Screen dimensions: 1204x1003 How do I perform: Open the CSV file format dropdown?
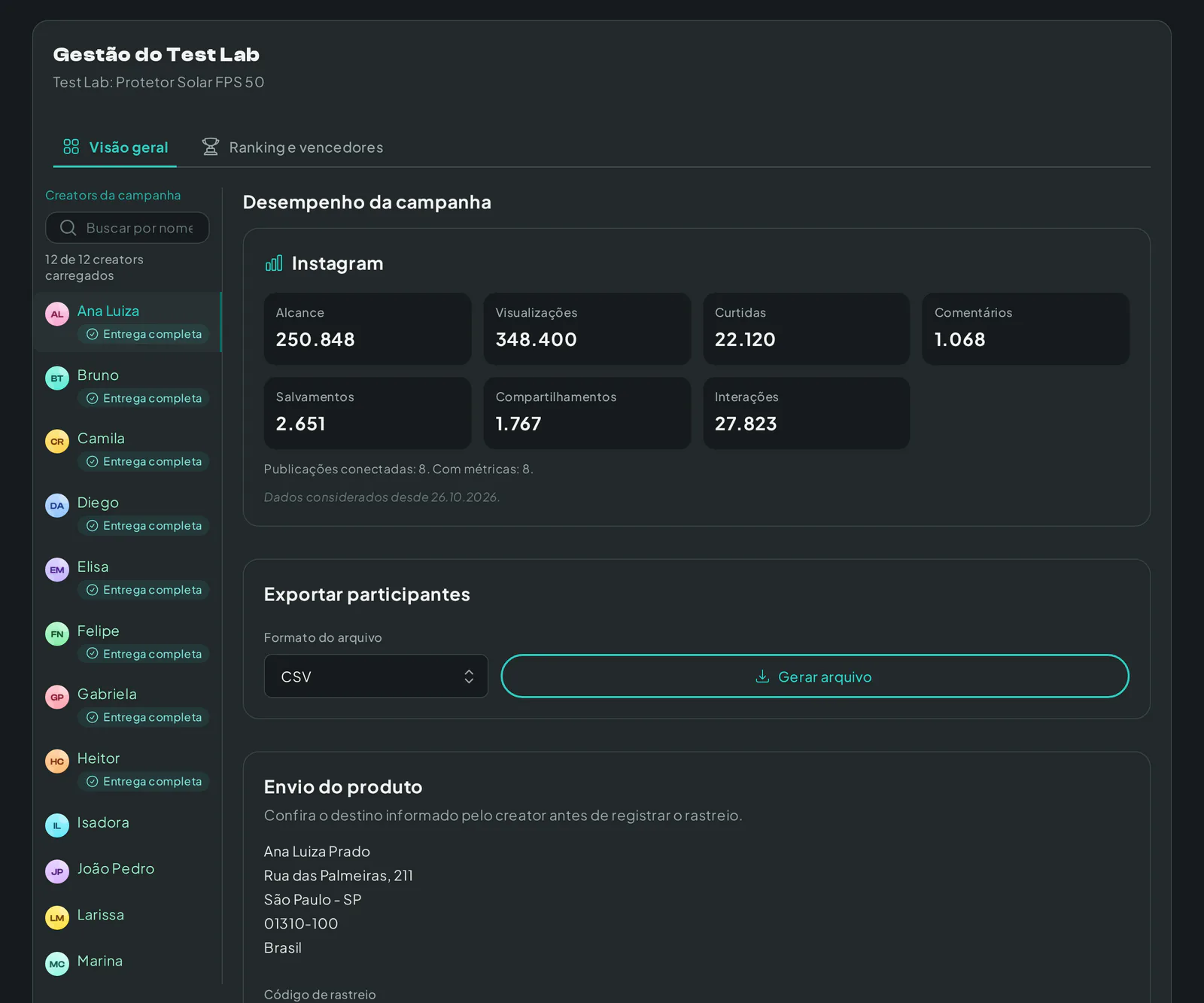376,676
